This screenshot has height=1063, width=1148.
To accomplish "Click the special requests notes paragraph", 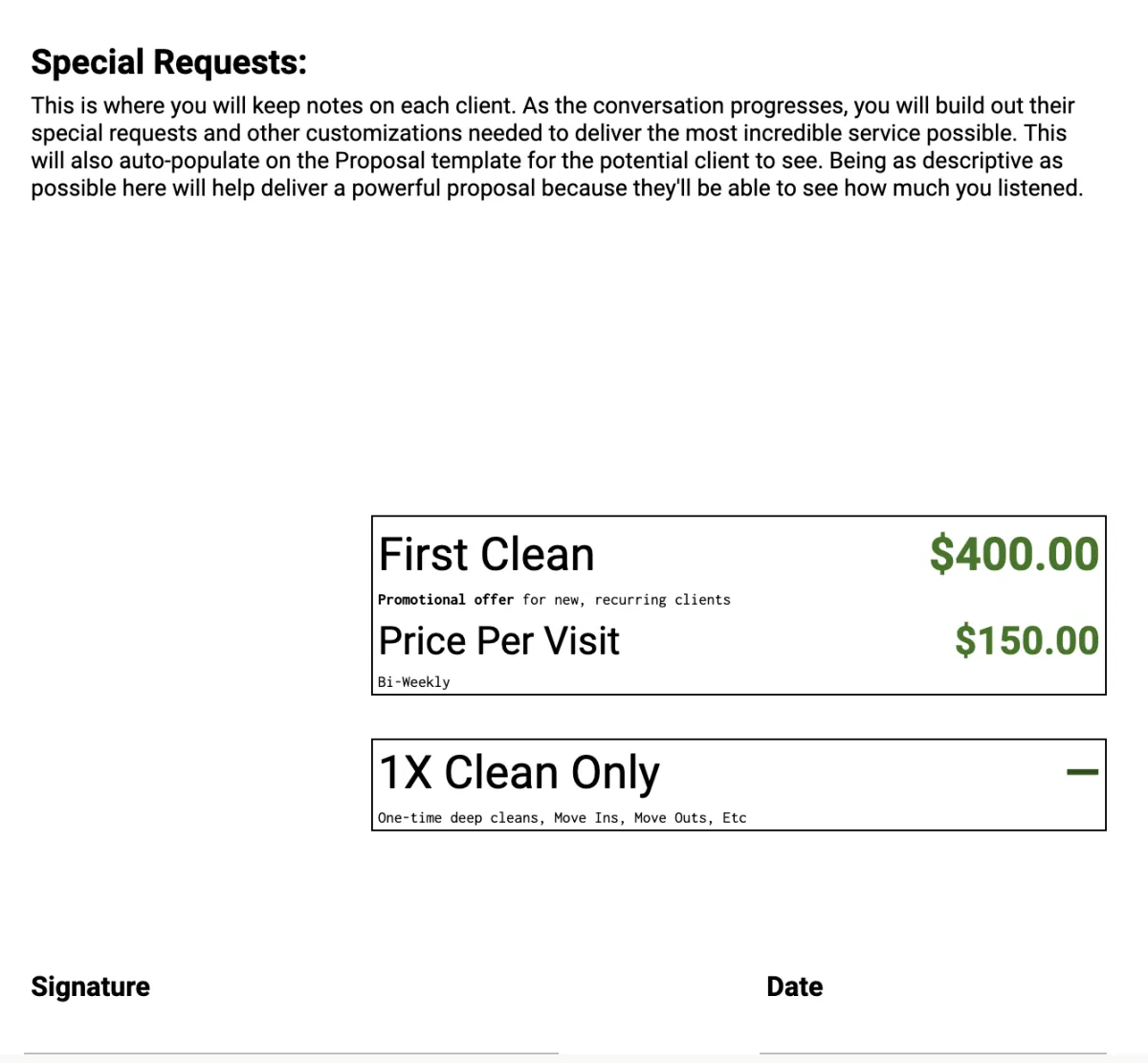I will click(557, 146).
